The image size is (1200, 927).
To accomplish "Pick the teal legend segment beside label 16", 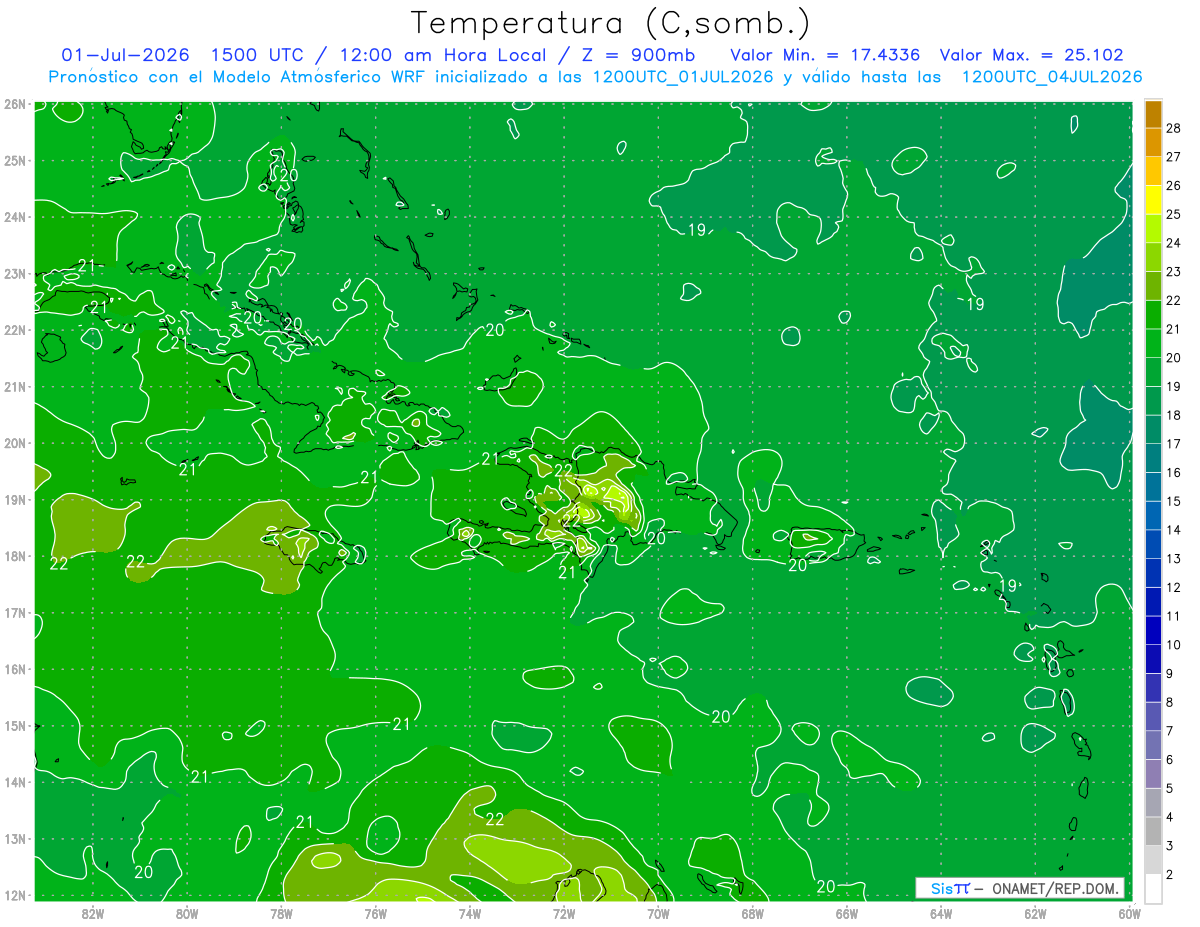I will tap(1153, 458).
